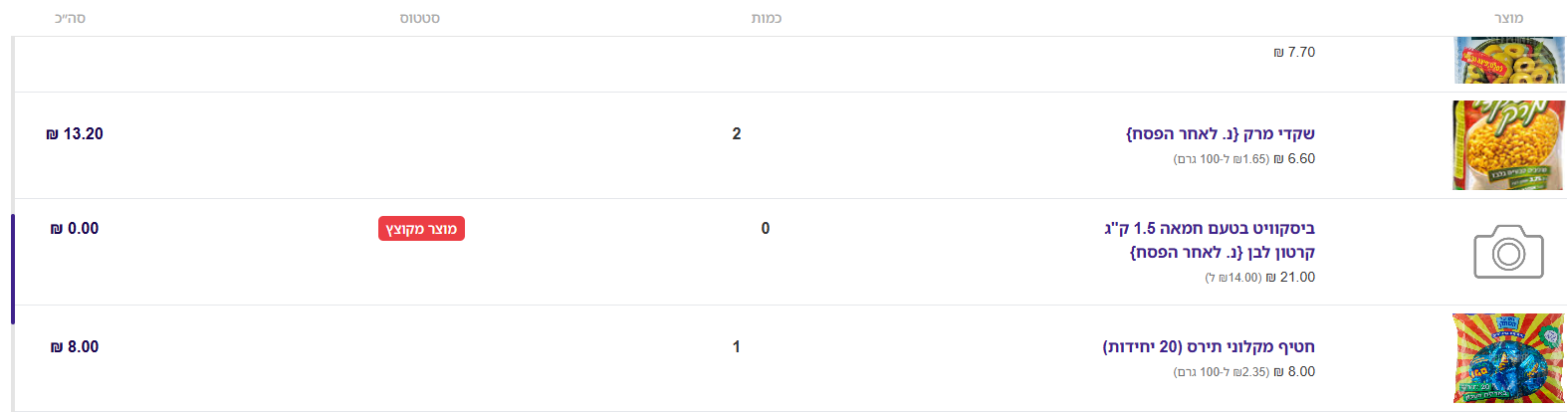Select quantity 1 in the מקלוני תירס row

tap(737, 347)
